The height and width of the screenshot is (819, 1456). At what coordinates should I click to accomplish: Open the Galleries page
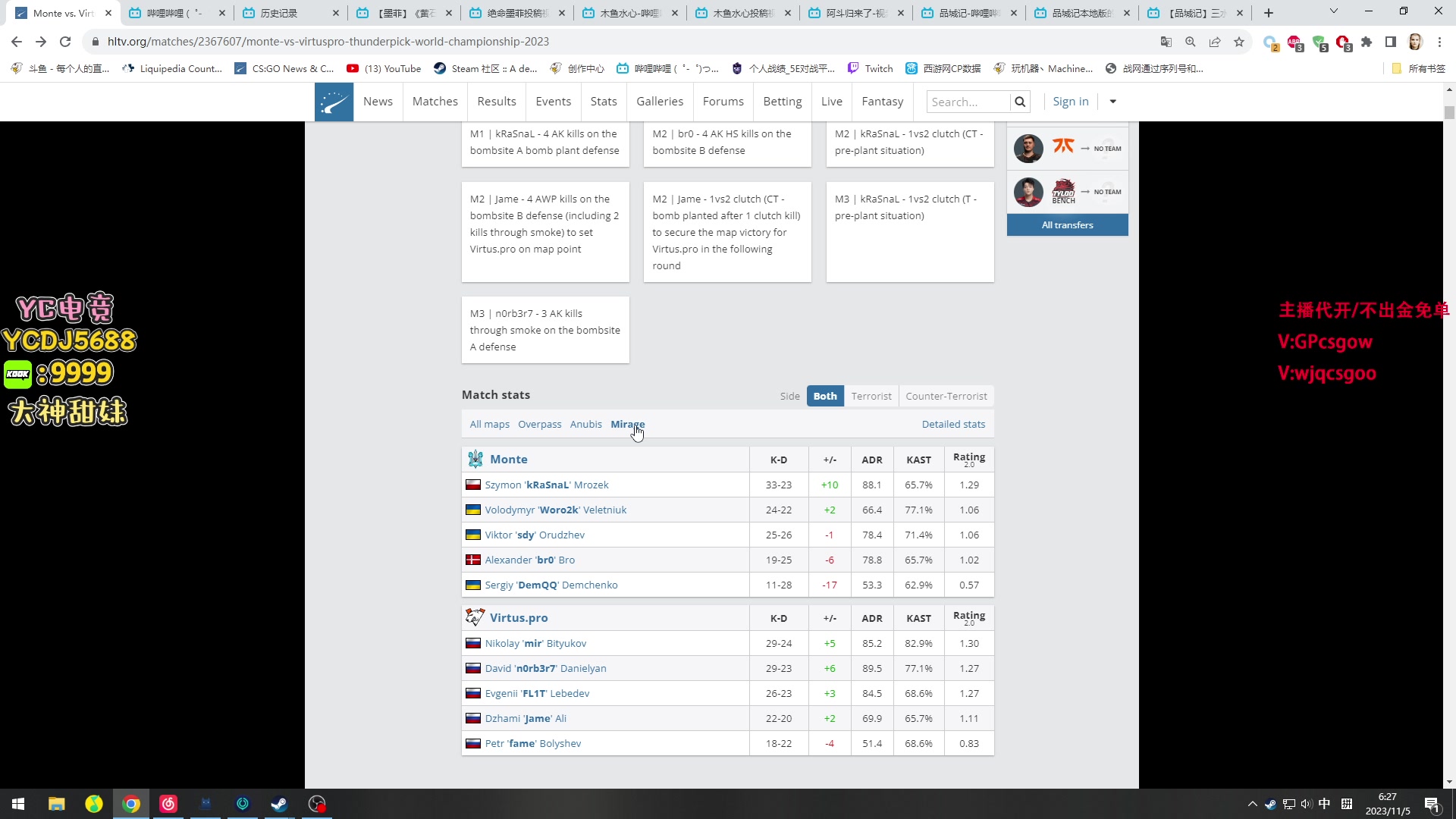pos(660,102)
